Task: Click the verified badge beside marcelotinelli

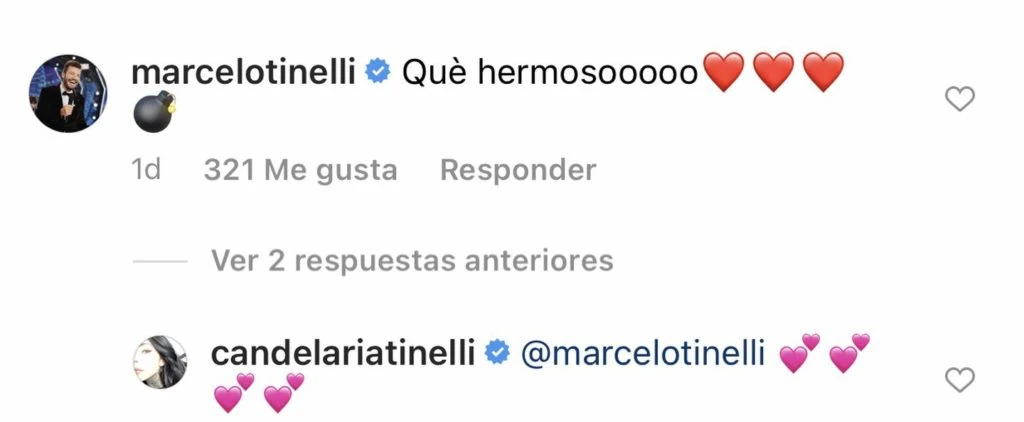Action: (x=377, y=73)
